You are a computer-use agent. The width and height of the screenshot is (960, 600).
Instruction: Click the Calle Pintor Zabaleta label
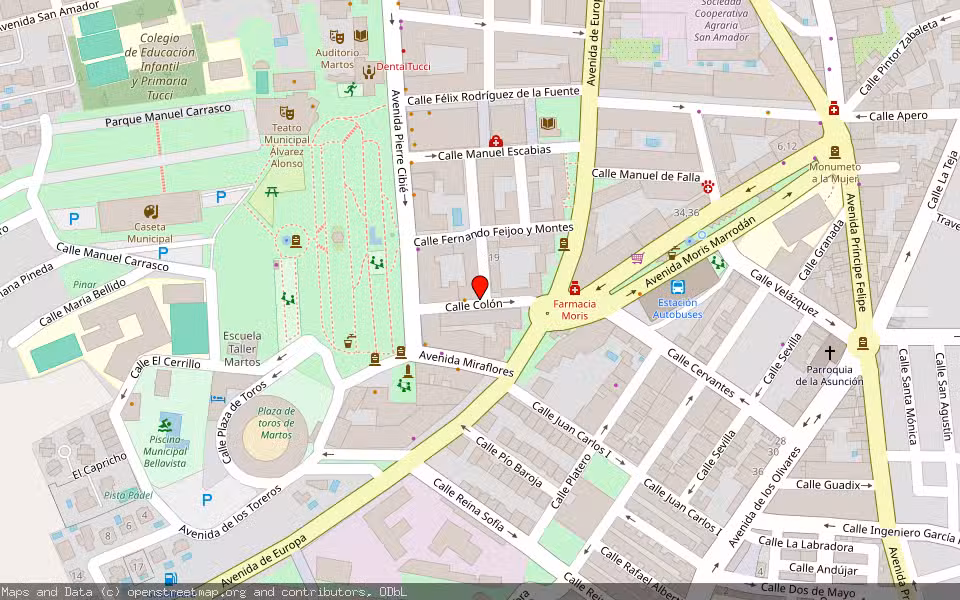(898, 57)
